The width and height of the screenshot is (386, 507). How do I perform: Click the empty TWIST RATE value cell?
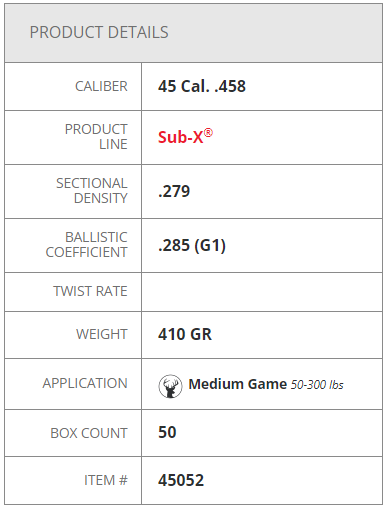(x=262, y=292)
